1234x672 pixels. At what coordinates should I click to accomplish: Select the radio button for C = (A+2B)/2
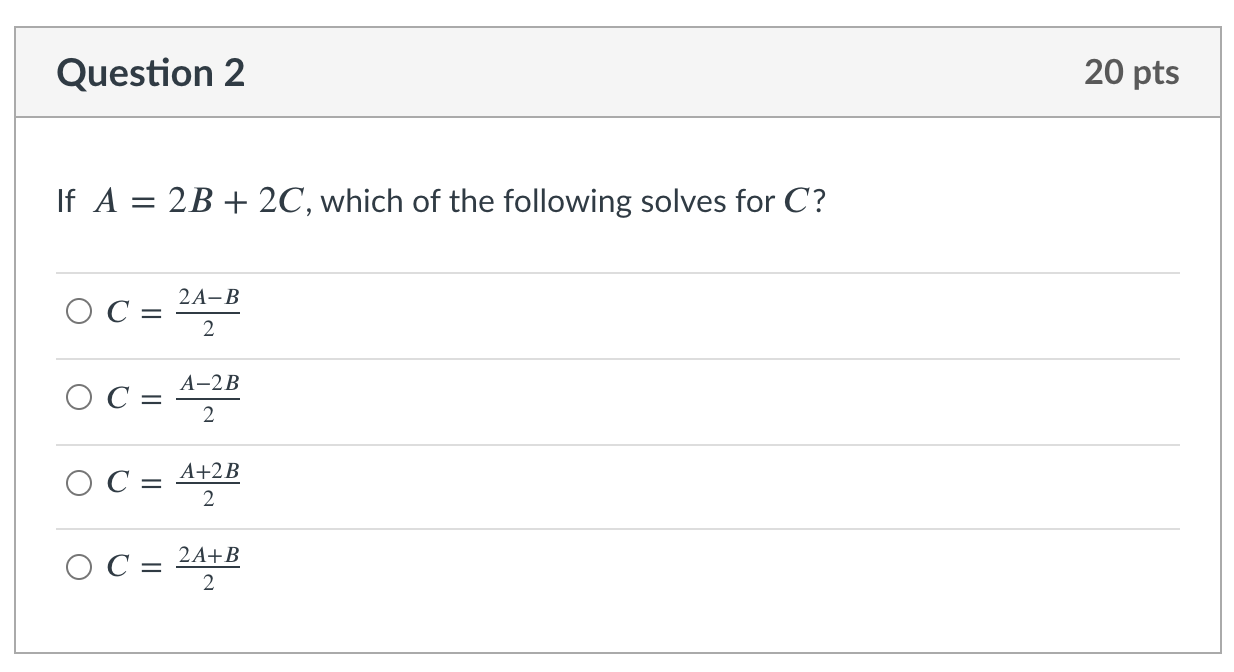coord(78,481)
